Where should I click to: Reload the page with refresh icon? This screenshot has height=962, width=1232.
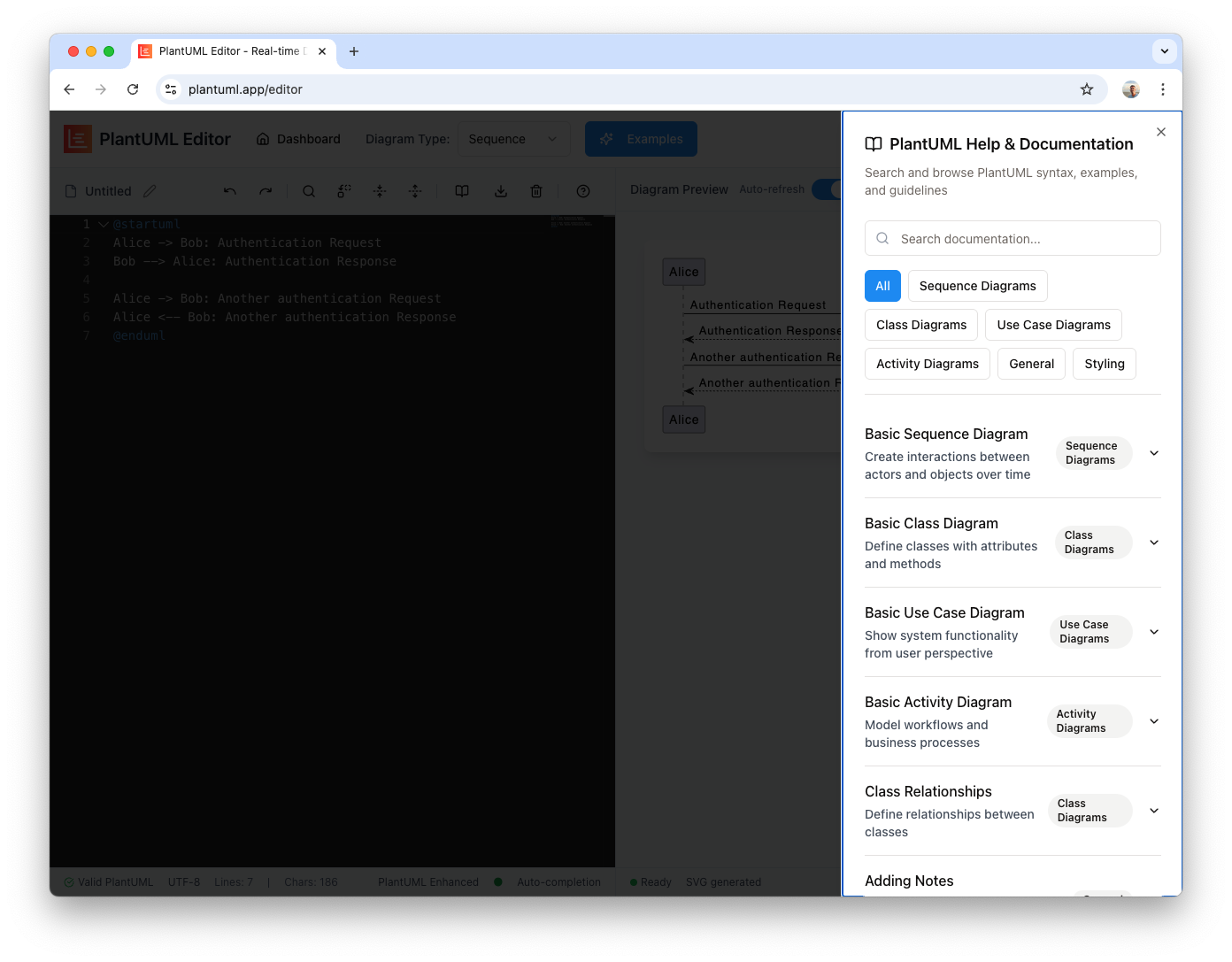pos(133,89)
